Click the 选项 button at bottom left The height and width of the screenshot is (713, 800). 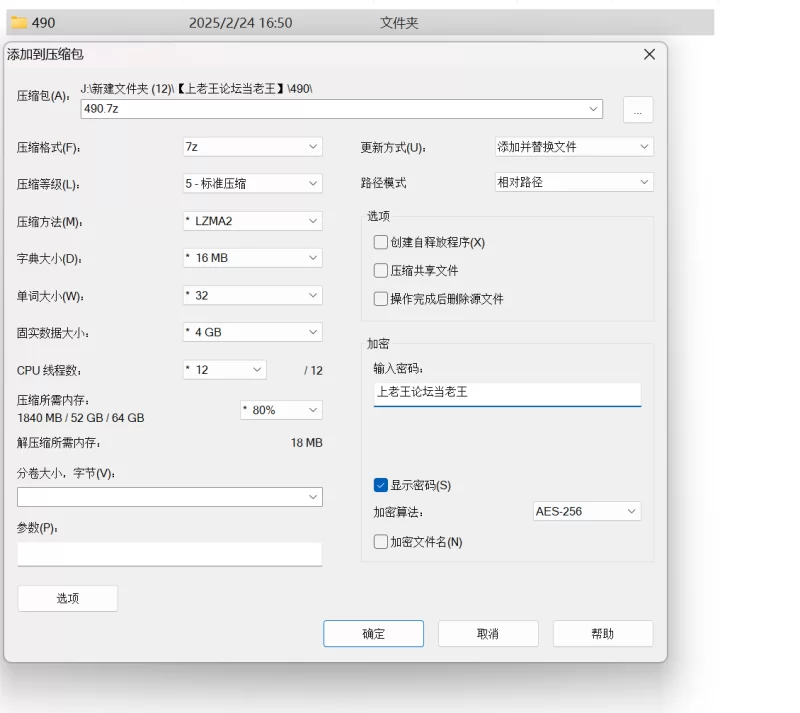point(68,598)
